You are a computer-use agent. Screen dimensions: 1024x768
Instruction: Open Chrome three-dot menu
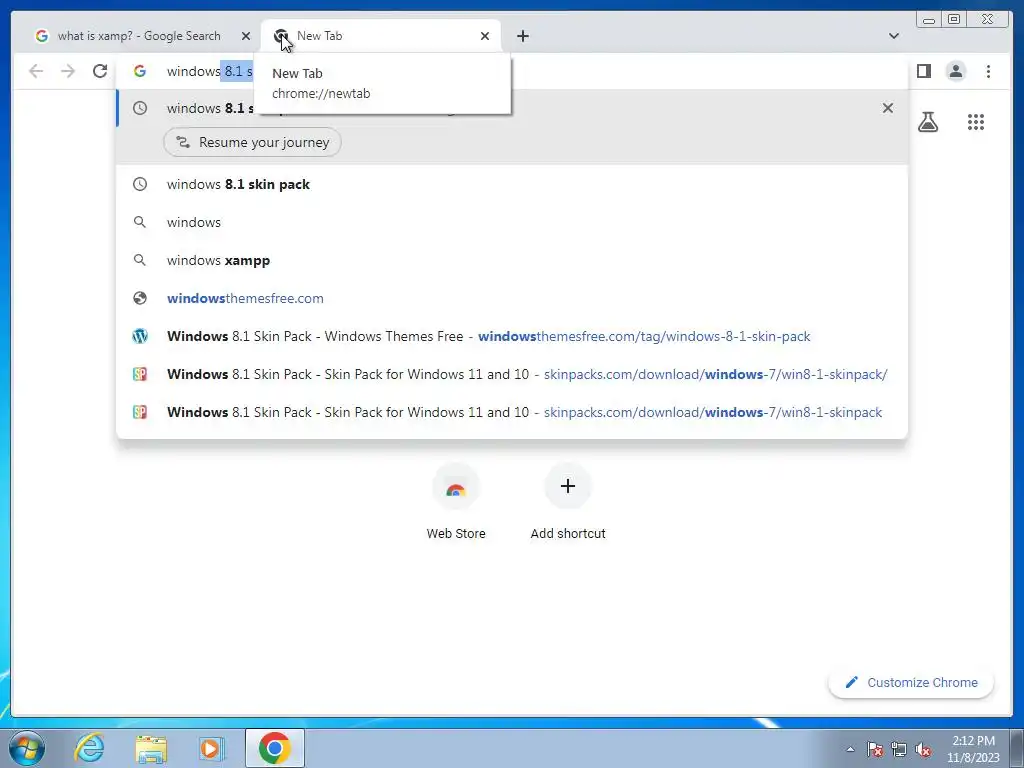[x=988, y=71]
